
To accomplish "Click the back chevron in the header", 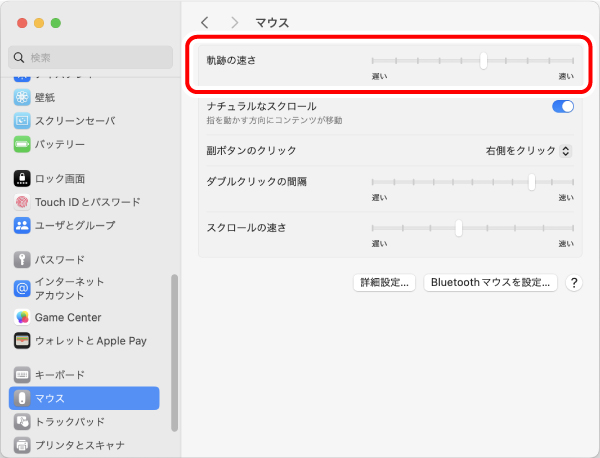I will point(205,22).
